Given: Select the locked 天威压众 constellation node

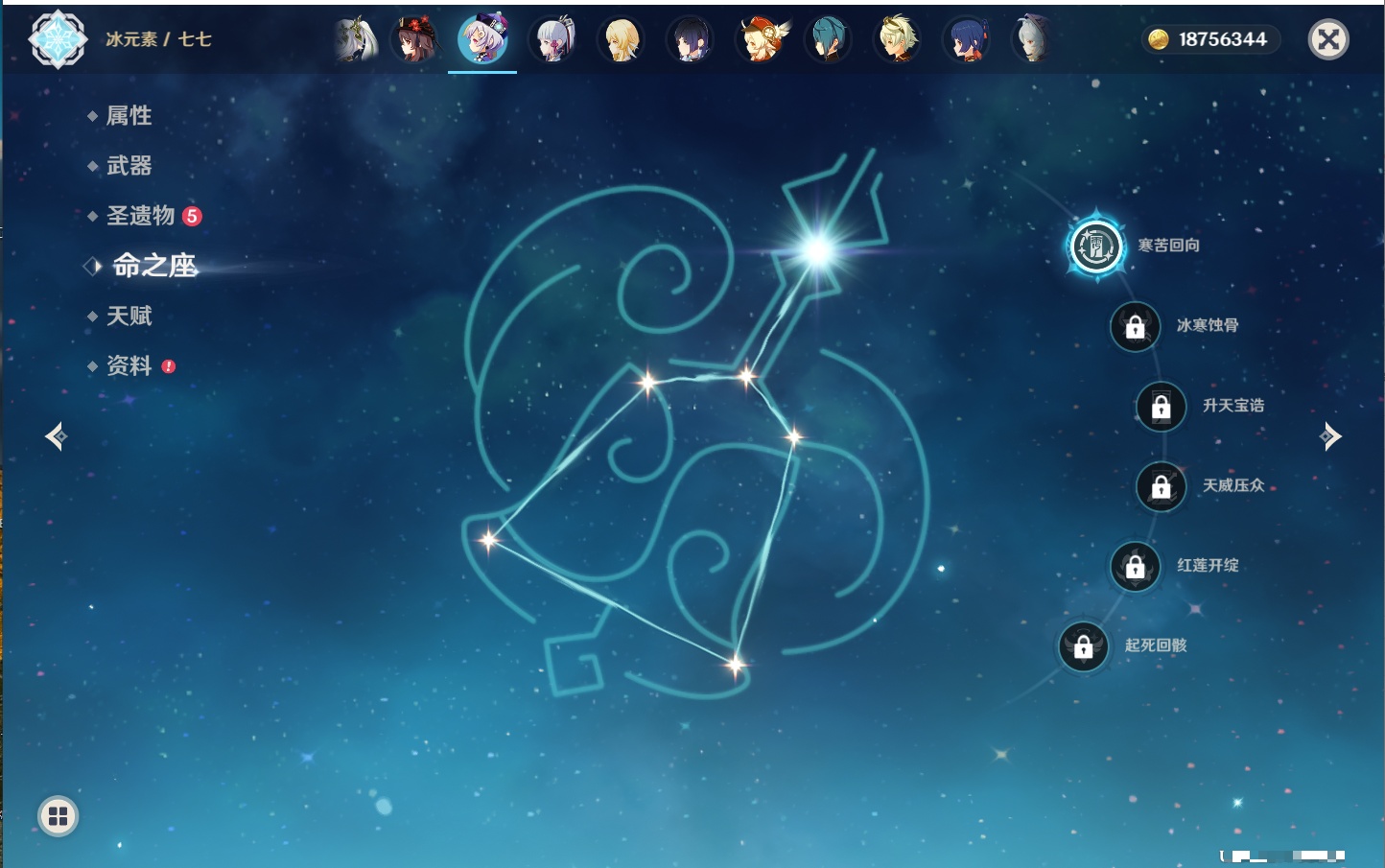Looking at the screenshot, I should tap(1162, 486).
